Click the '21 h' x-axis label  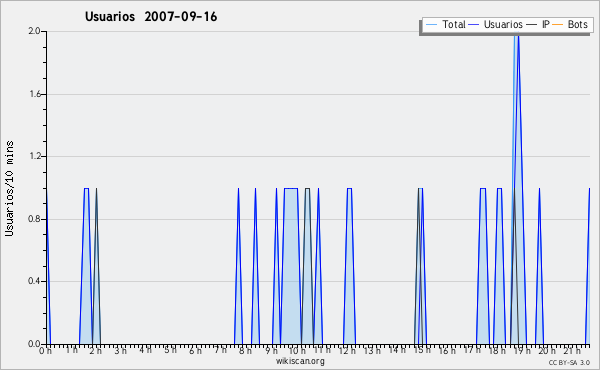pyautogui.click(x=572, y=350)
